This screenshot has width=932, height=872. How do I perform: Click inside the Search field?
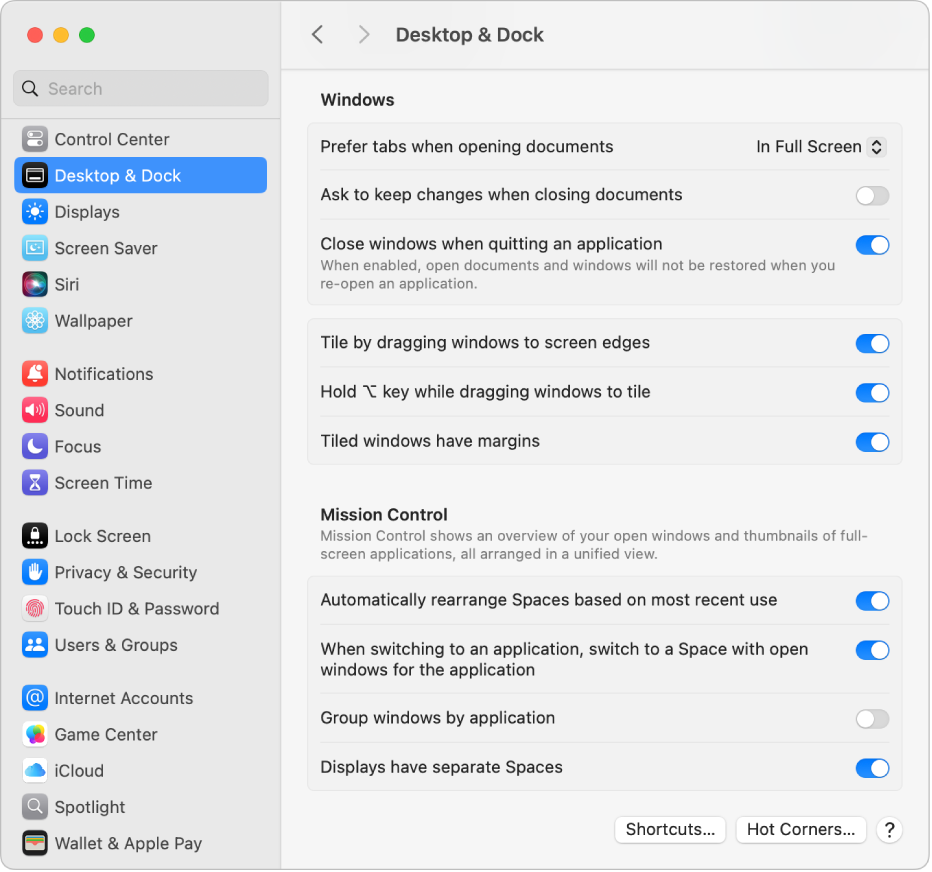(x=140, y=88)
